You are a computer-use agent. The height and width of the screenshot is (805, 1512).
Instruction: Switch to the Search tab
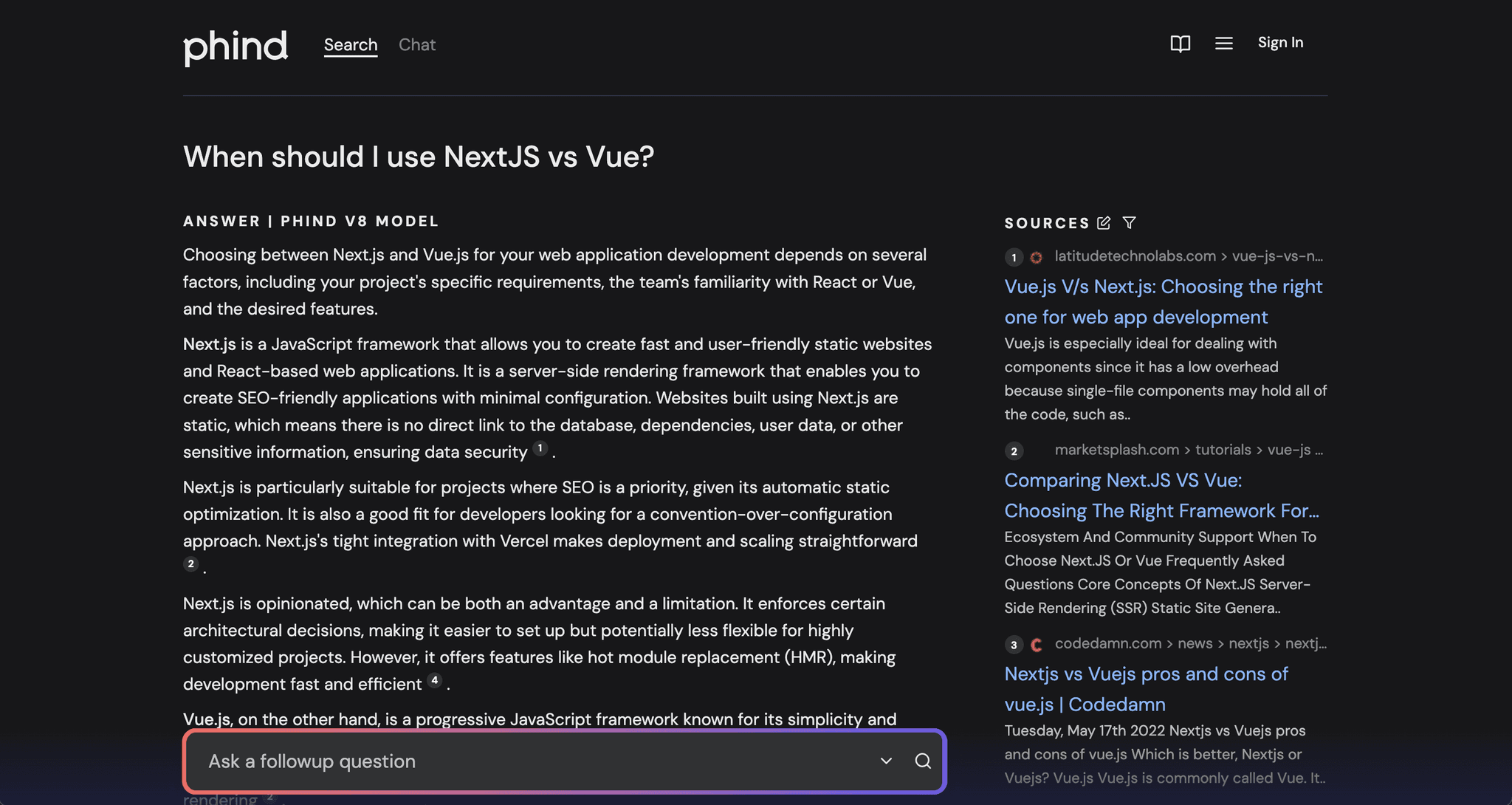(x=351, y=44)
